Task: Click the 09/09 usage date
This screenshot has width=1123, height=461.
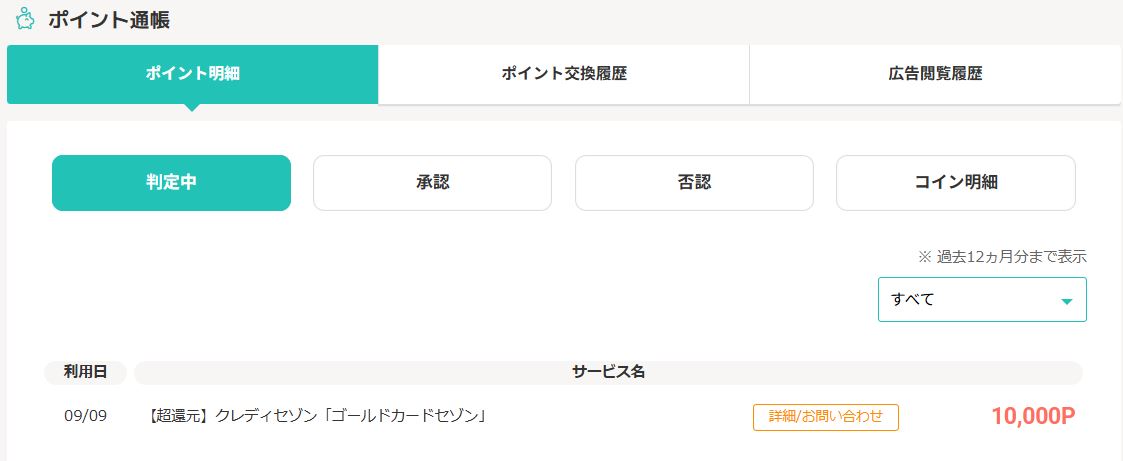Action: coord(85,416)
